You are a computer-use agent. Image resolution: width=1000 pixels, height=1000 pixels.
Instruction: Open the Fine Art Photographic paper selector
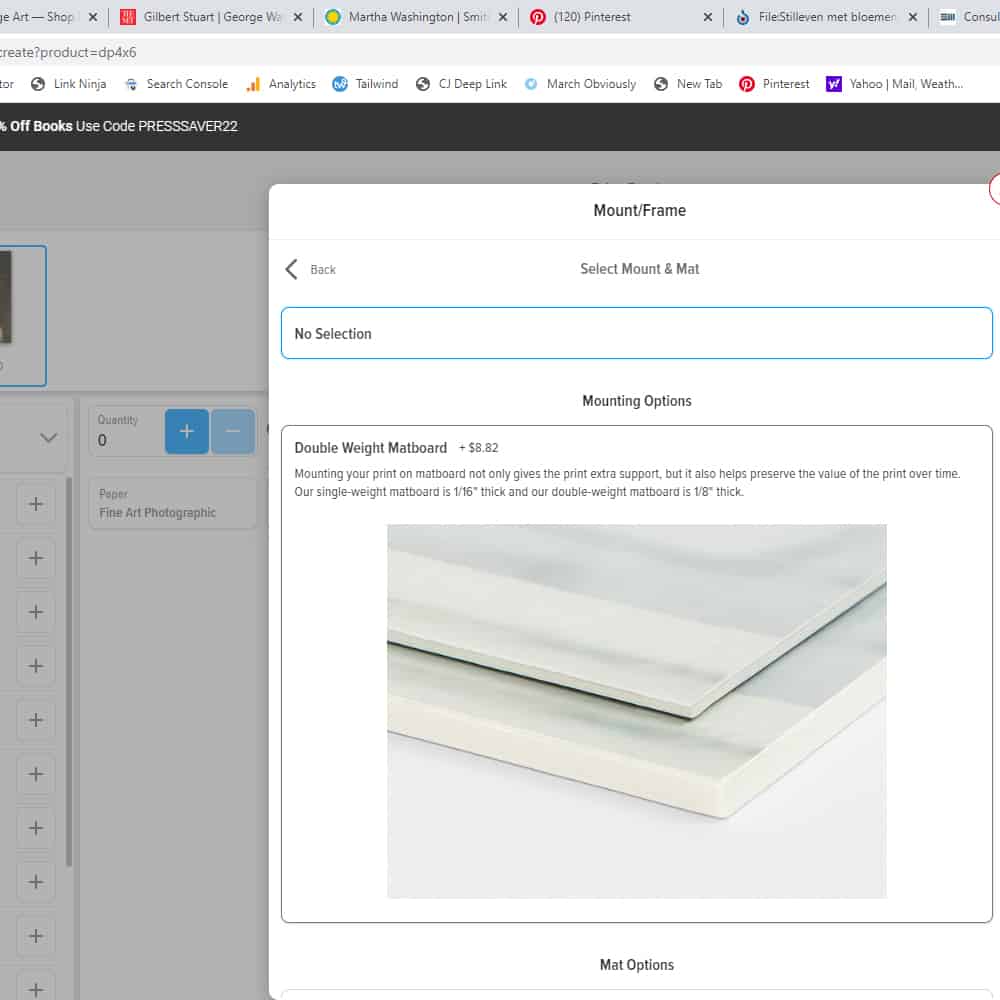click(x=171, y=503)
